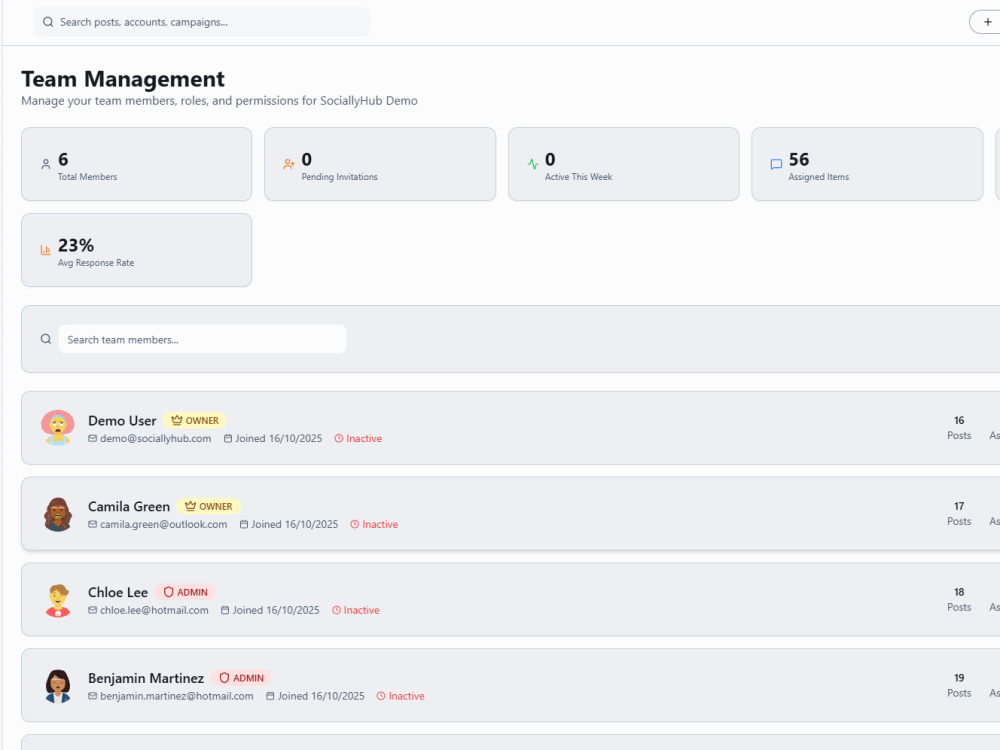Click the 23% Avg Response Rate value
Viewport: 1000px width, 750px height.
pyautogui.click(x=76, y=246)
